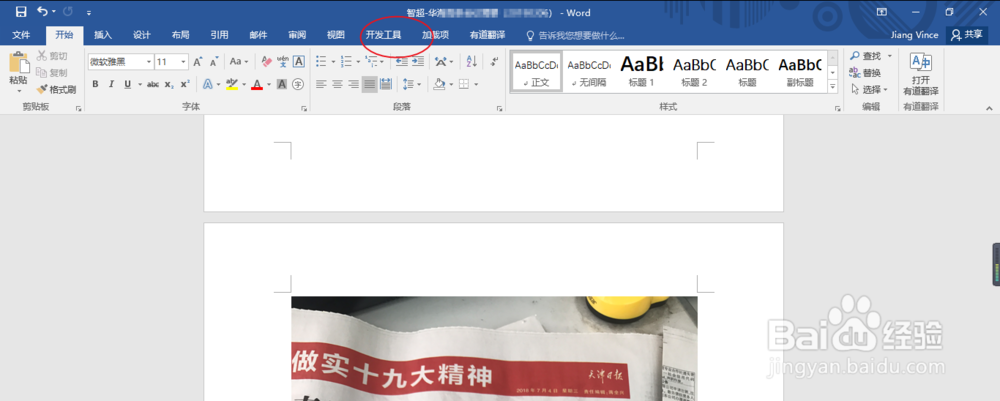Image resolution: width=1000 pixels, height=401 pixels.
Task: Apply character border with the boxed A icon
Action: click(x=298, y=62)
